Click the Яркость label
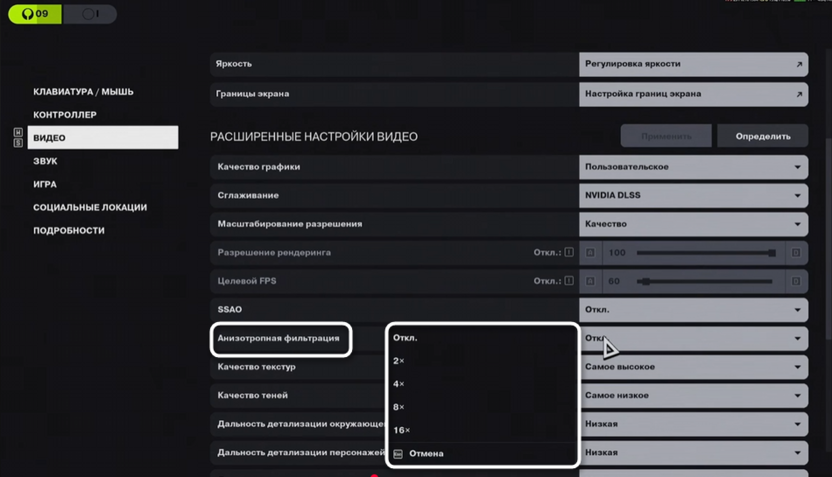Screen dimensions: 832x477 233,64
